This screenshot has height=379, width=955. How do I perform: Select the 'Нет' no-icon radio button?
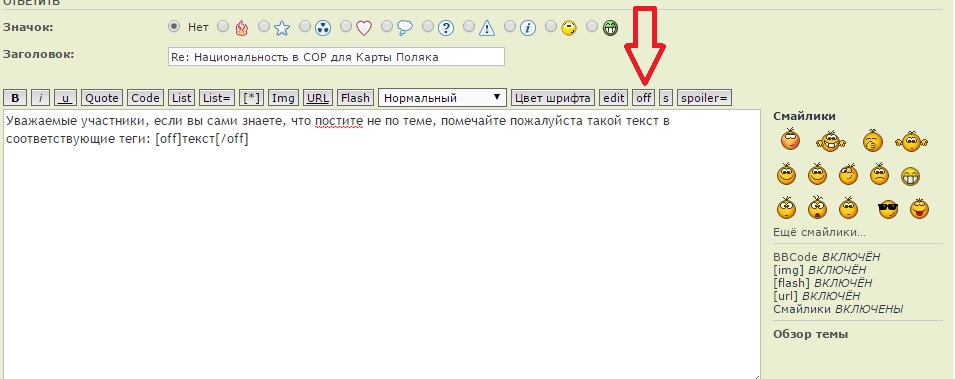174,26
